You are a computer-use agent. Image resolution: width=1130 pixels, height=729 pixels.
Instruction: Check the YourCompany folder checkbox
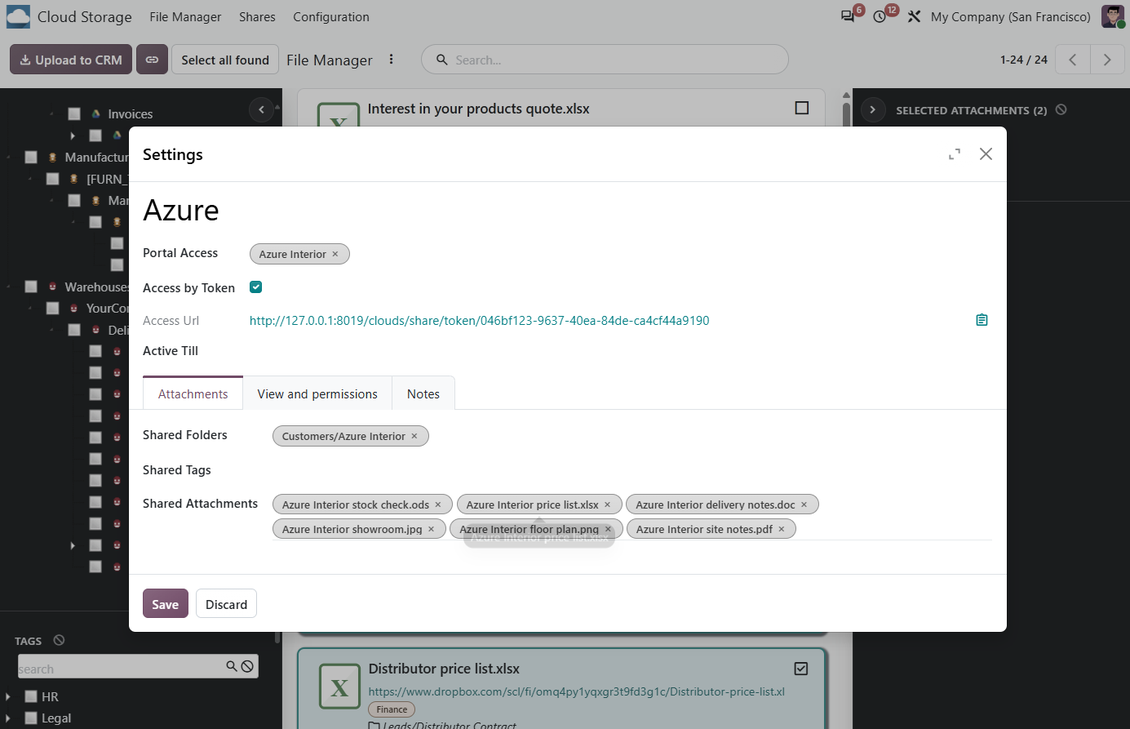pos(53,308)
